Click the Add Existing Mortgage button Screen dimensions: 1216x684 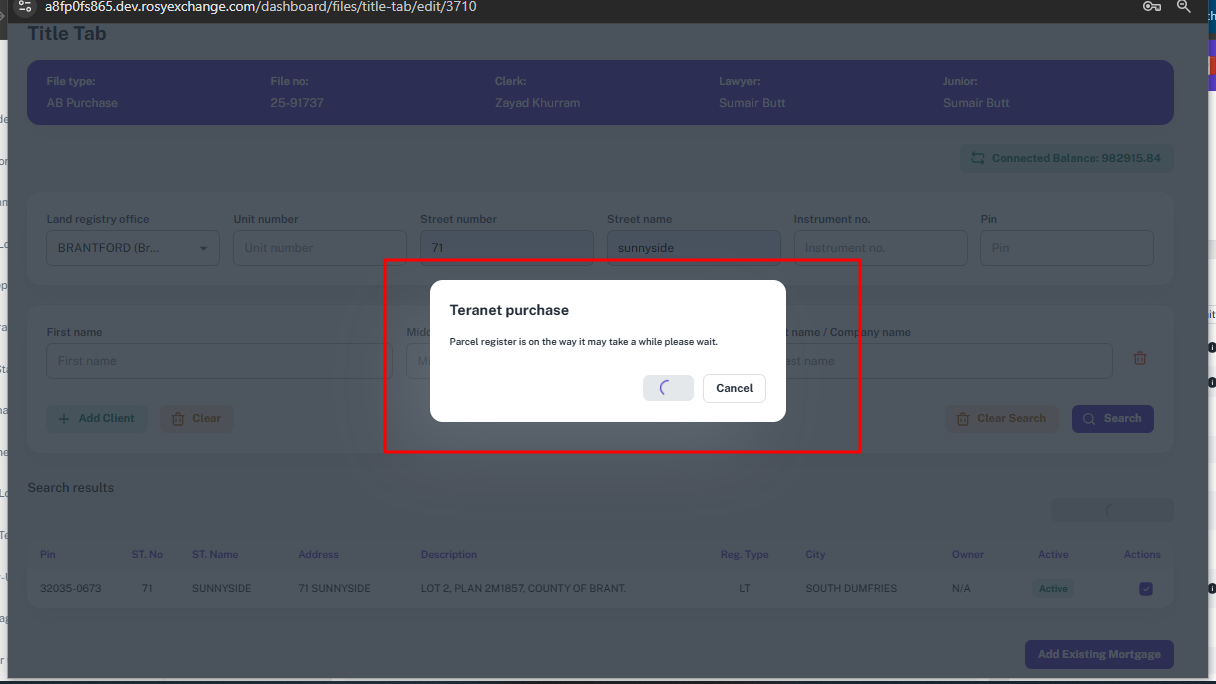pyautogui.click(x=1098, y=654)
